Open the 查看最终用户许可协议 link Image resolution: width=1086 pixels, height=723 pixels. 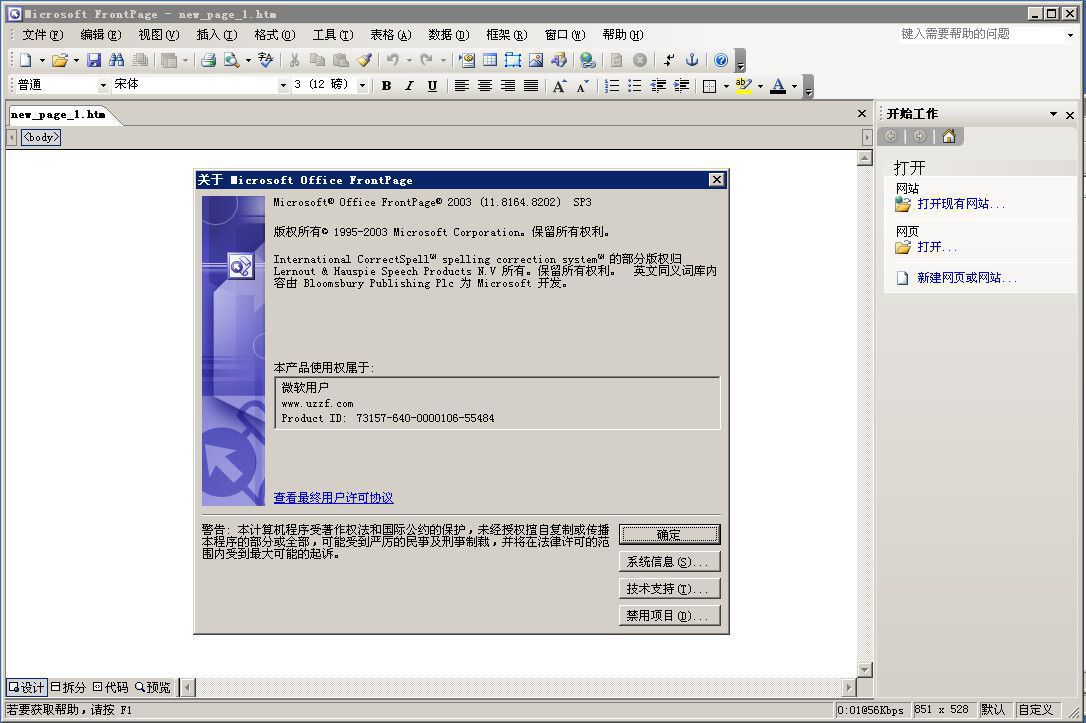pos(334,498)
